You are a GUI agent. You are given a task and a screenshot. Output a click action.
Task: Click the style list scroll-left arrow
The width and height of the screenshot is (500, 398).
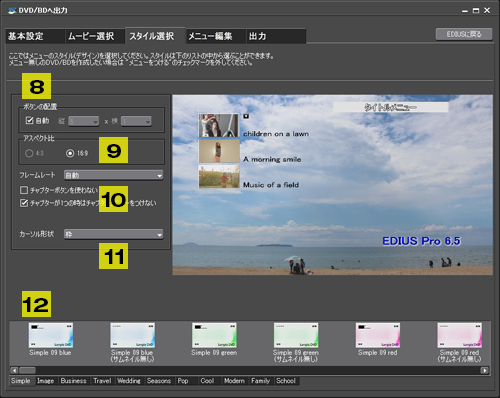click(14, 370)
